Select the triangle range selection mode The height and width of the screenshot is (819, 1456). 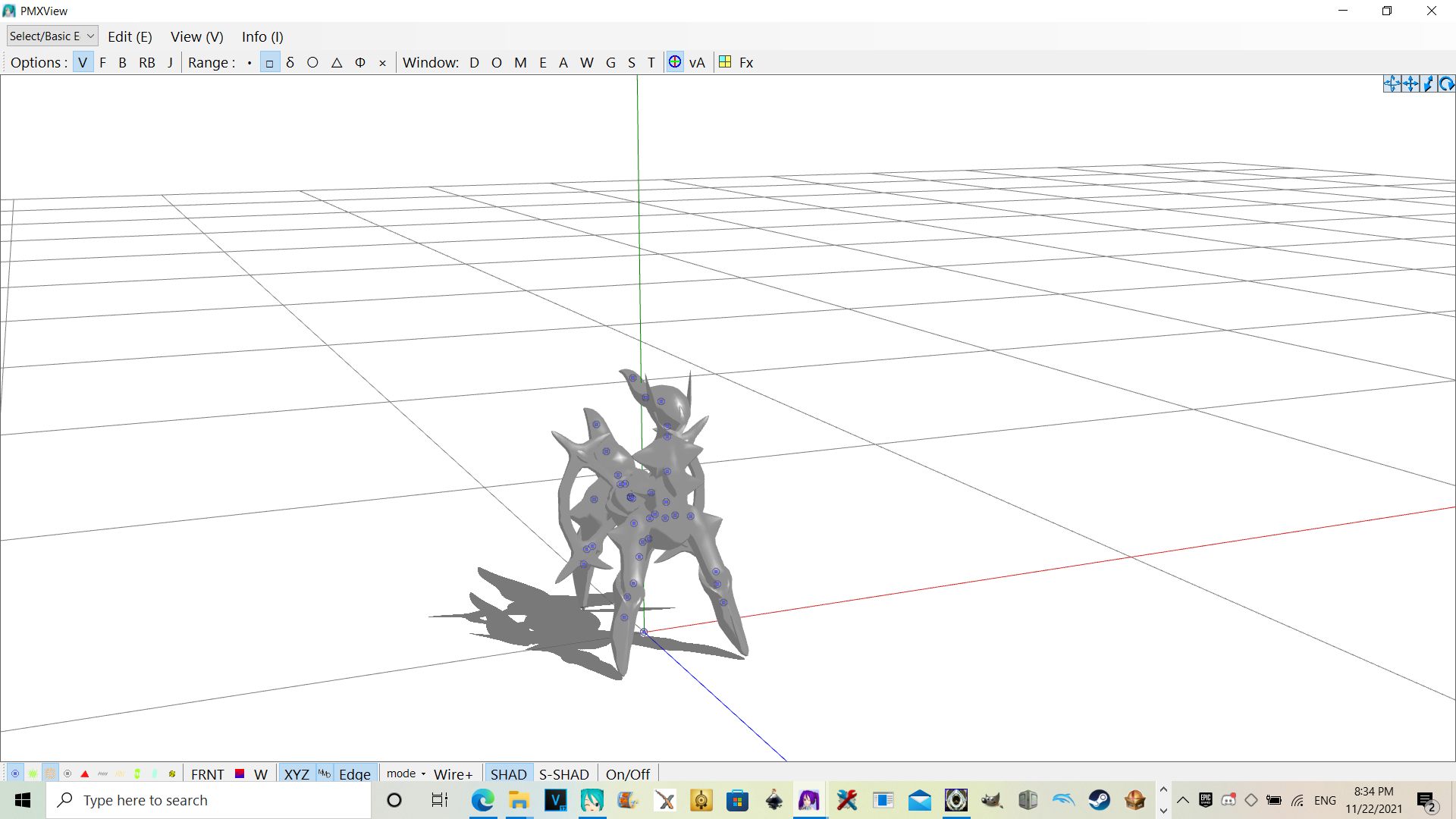(x=337, y=63)
